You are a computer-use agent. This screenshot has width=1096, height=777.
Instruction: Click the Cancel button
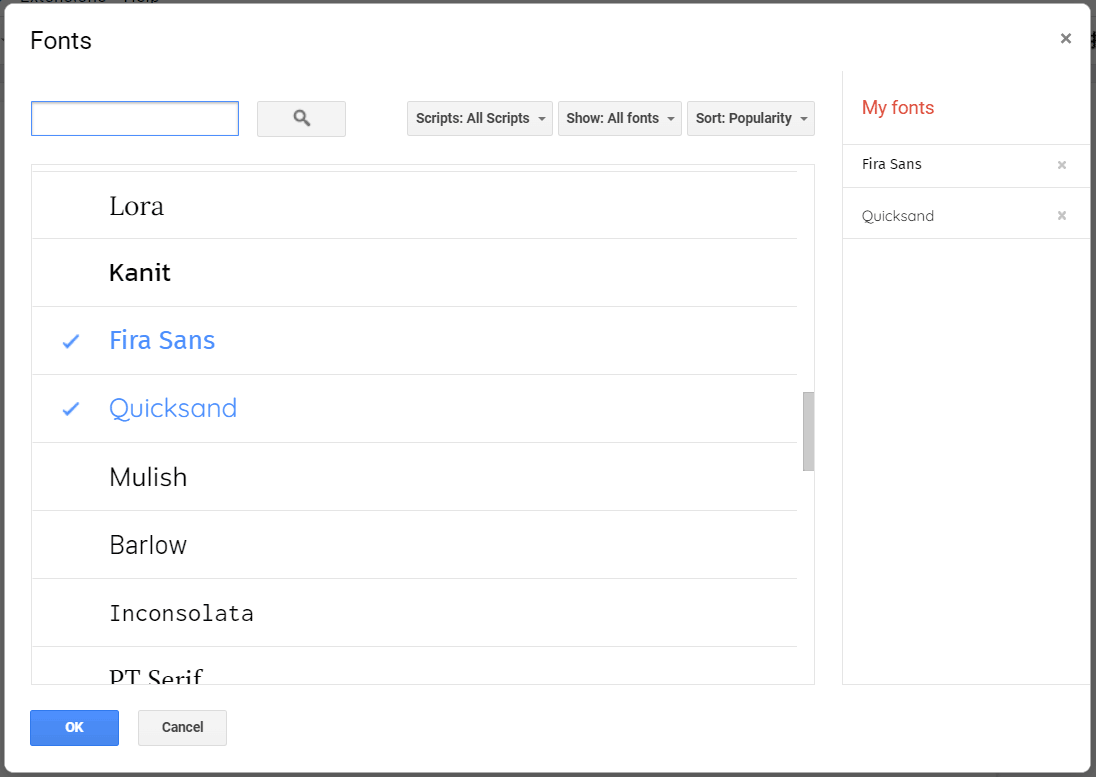pos(181,727)
